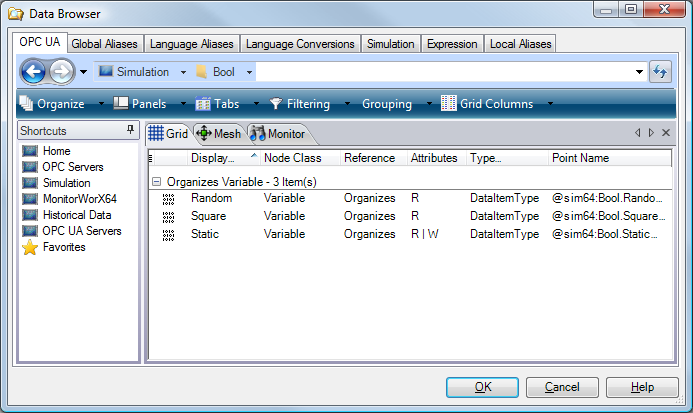Click the refresh icon beside address bar
This screenshot has width=693, height=413.
click(660, 72)
